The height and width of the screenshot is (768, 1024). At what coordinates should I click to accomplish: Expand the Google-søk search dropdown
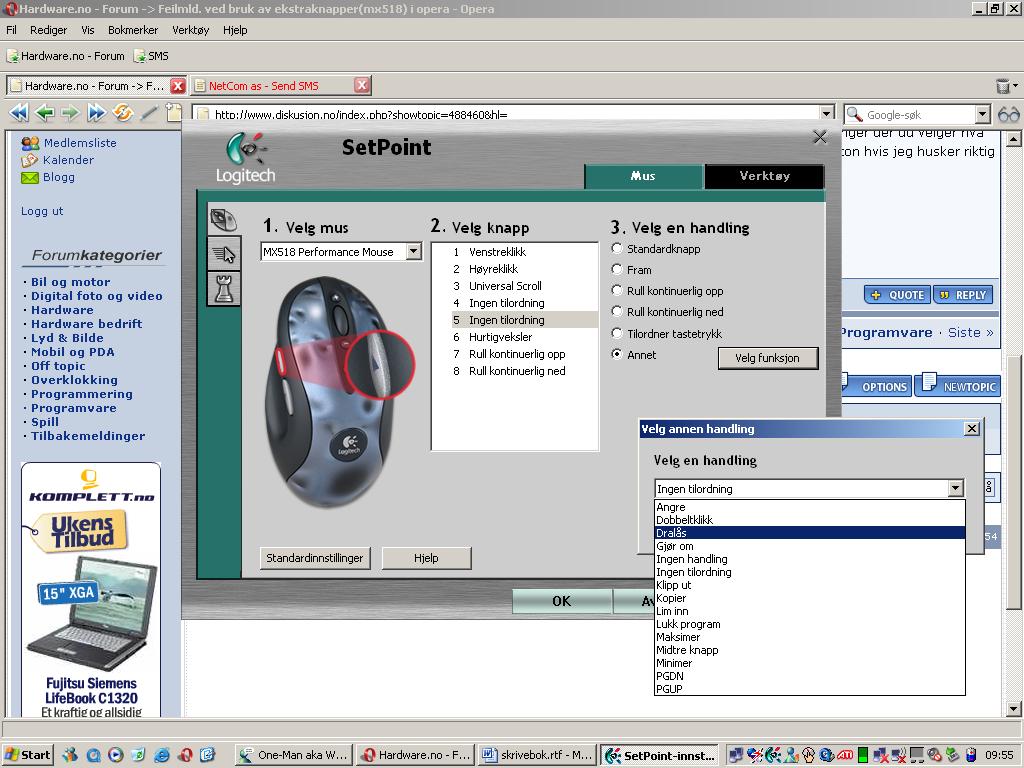coord(983,114)
